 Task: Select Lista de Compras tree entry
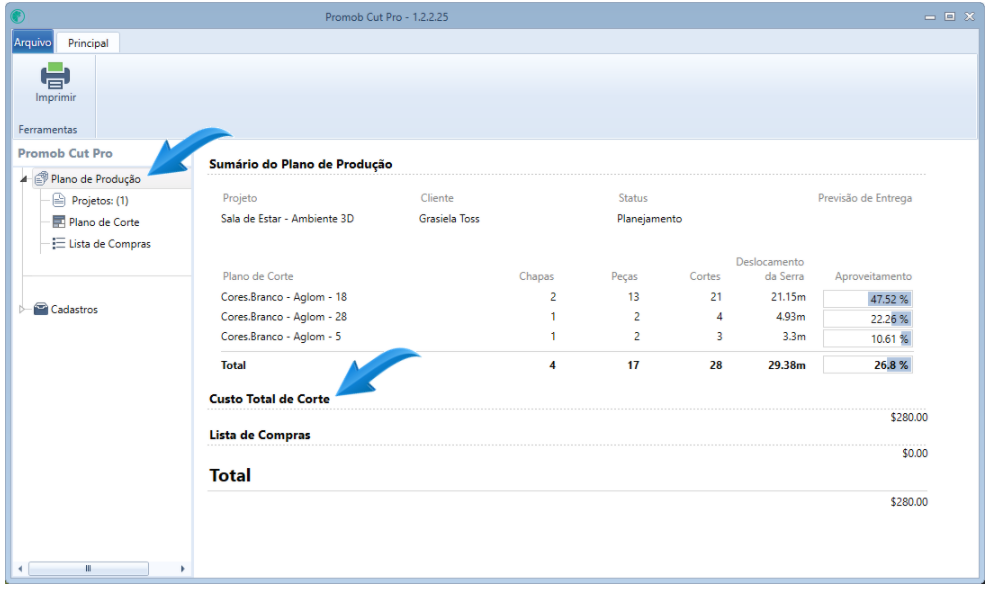pos(110,243)
